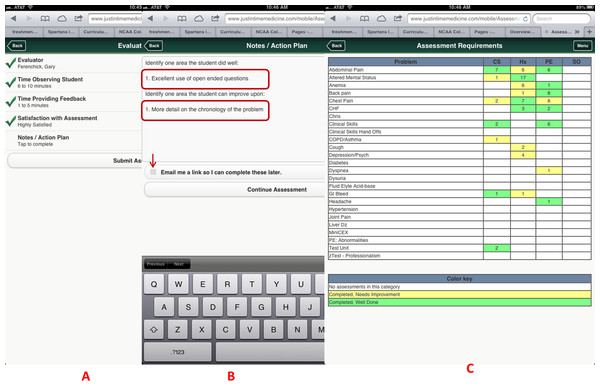The image size is (600, 390).
Task: Tap the bookmarks icon in panel C toolbar
Action: [x=365, y=18]
